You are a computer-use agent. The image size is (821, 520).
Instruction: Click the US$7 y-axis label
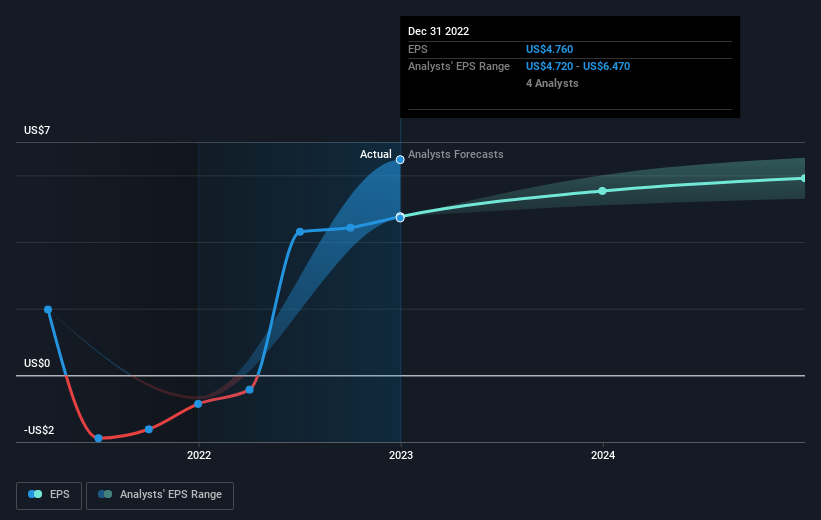(x=37, y=130)
